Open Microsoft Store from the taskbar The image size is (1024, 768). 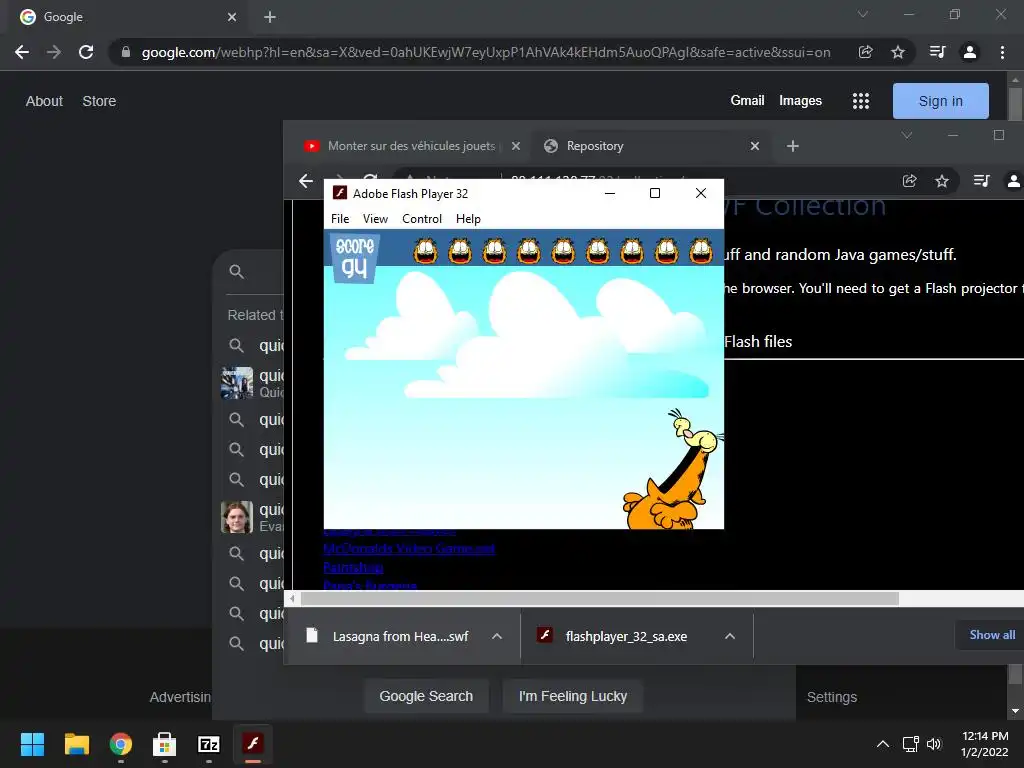pos(165,744)
